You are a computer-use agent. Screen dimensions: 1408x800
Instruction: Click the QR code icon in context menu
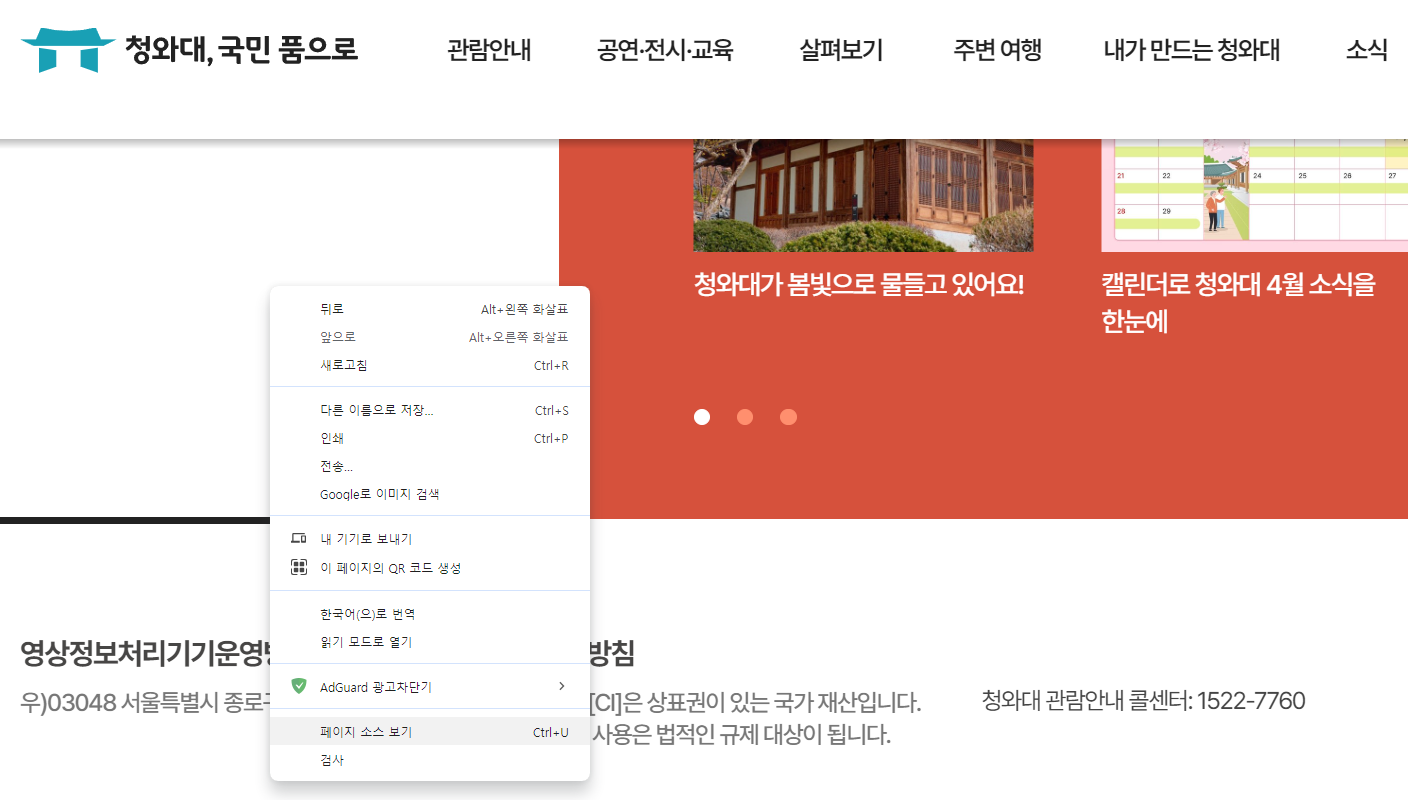298,567
